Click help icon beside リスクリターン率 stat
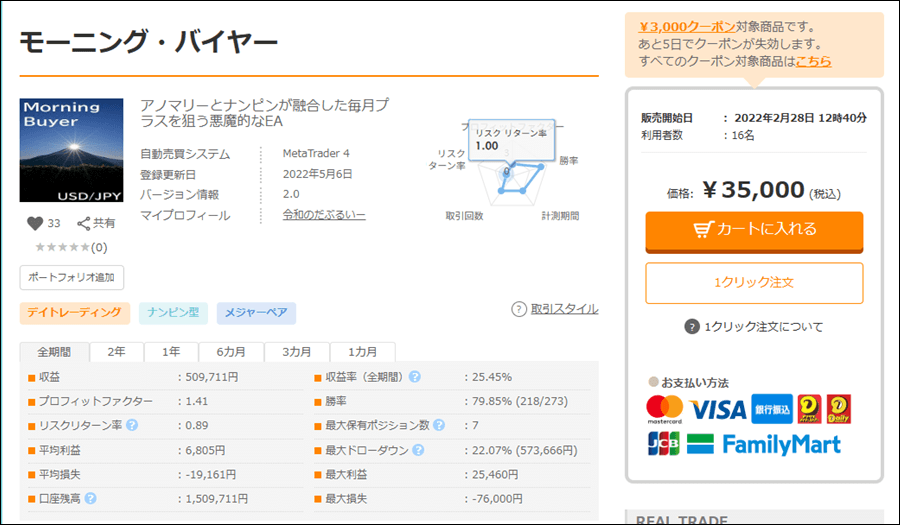The image size is (900, 525). pos(132,426)
